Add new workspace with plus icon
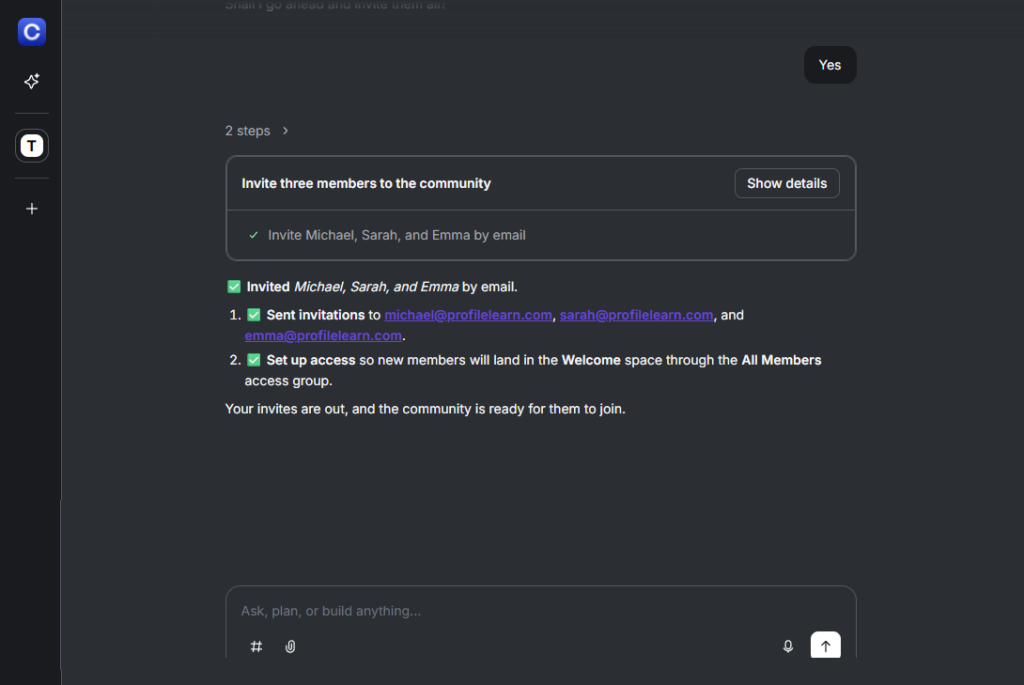This screenshot has width=1024, height=685. (31, 209)
